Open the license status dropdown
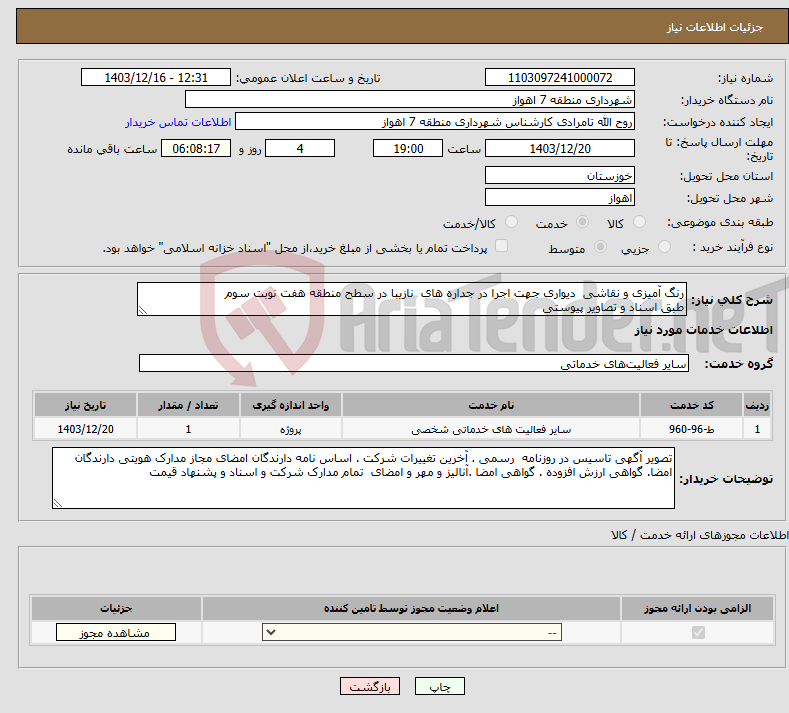 [x=412, y=632]
